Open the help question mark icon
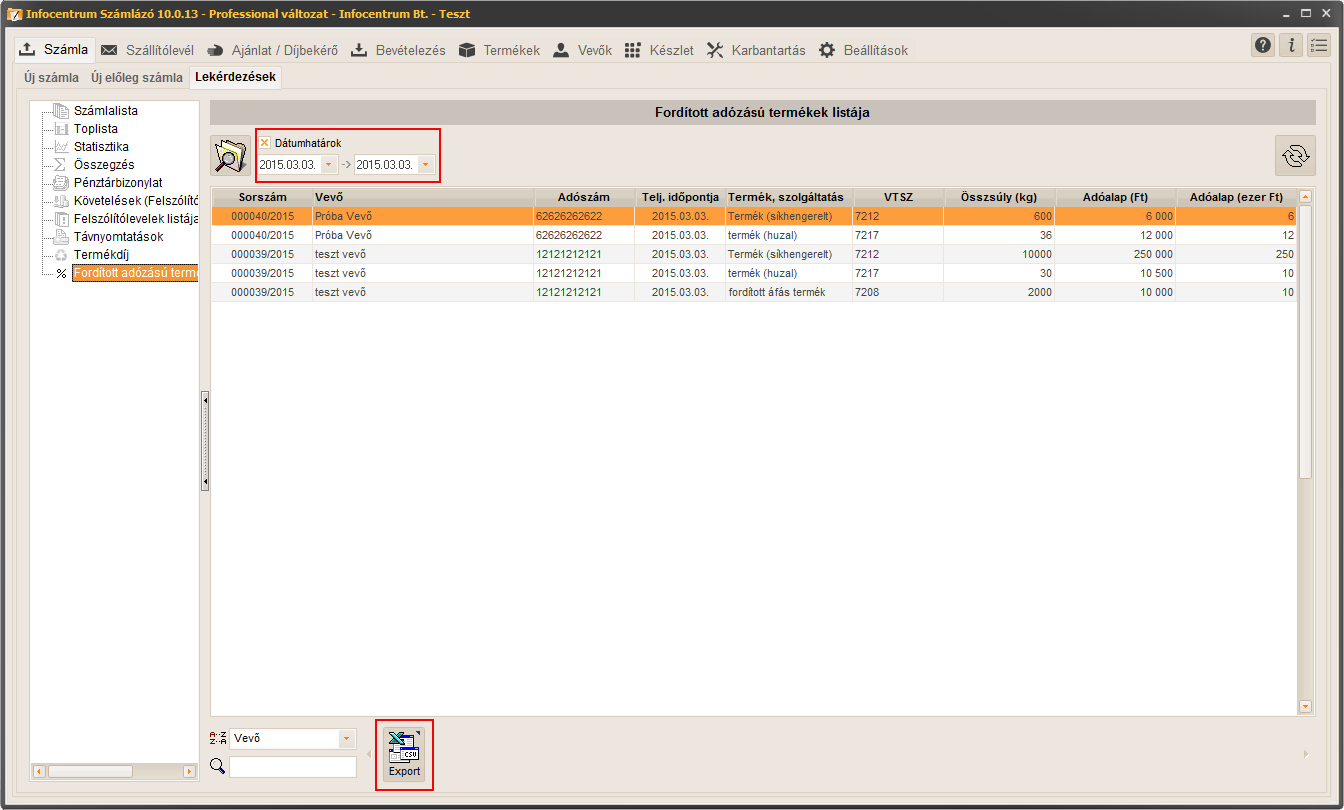This screenshot has width=1344, height=810. [1263, 45]
